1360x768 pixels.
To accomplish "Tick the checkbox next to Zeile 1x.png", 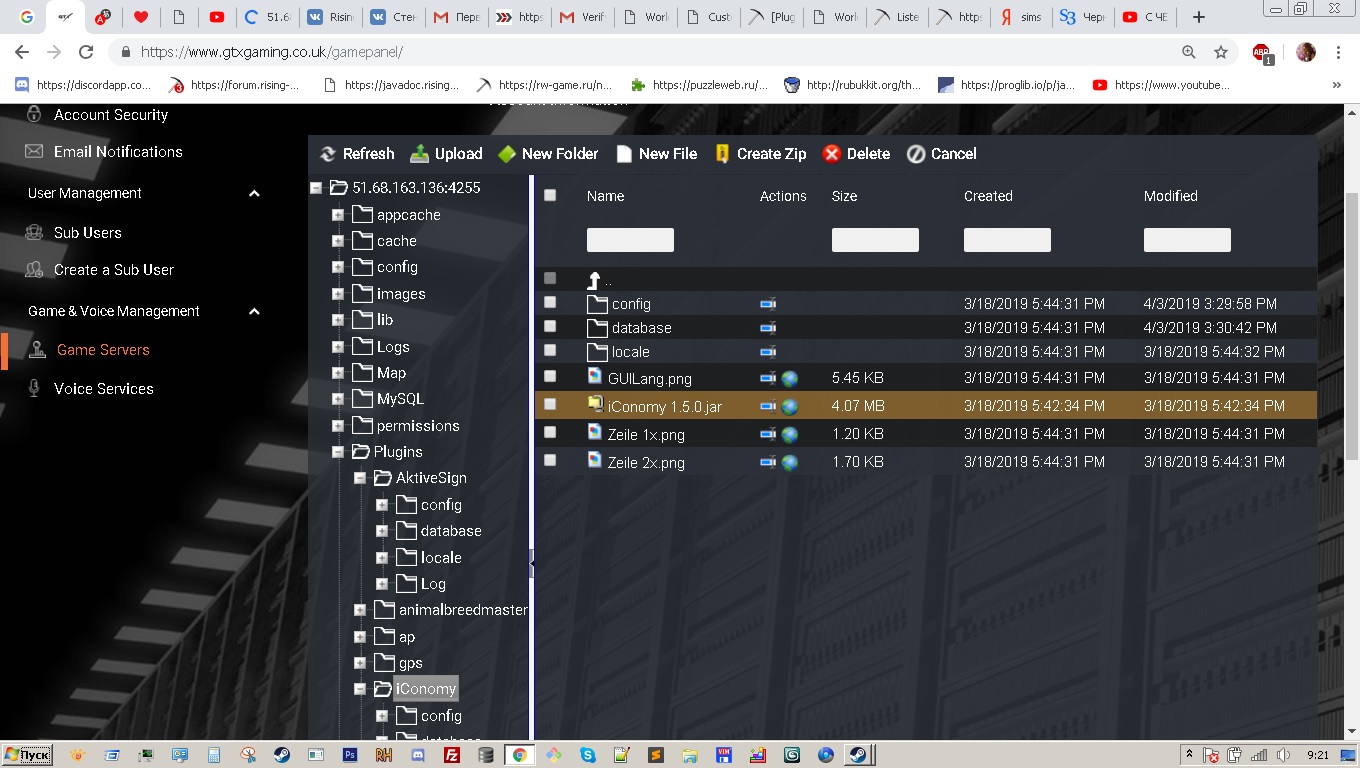I will point(550,432).
